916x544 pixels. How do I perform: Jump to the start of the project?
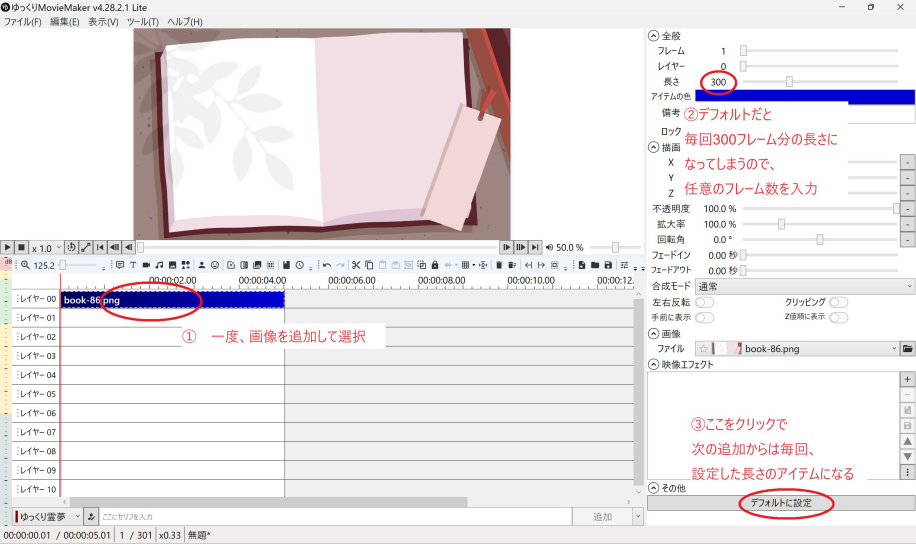tap(100, 247)
